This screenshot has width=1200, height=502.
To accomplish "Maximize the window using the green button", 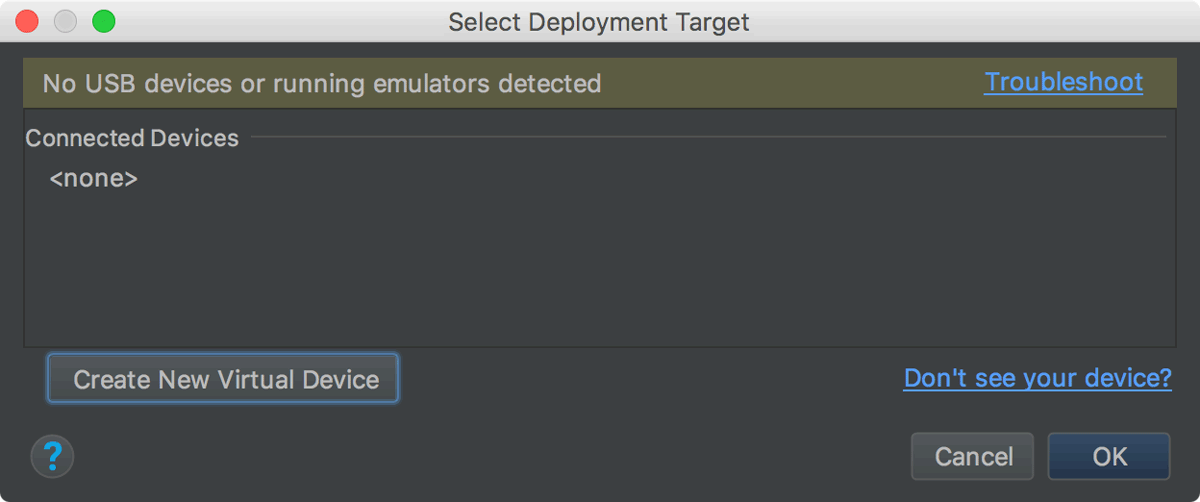I will pyautogui.click(x=103, y=21).
